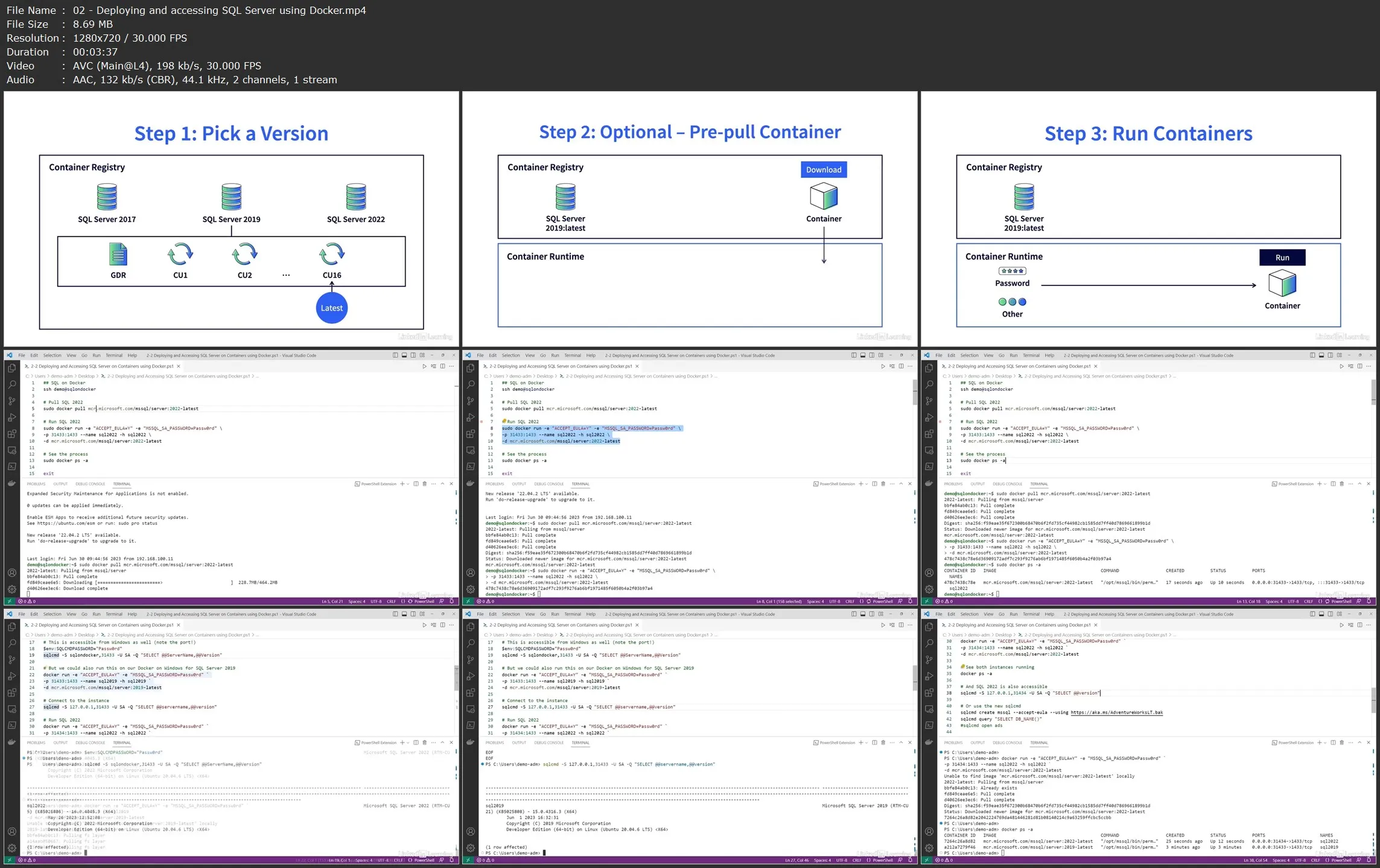Open the AdventureWorksLT.bak link on line 41
The height and width of the screenshot is (868, 1380).
pyautogui.click(x=1116, y=712)
